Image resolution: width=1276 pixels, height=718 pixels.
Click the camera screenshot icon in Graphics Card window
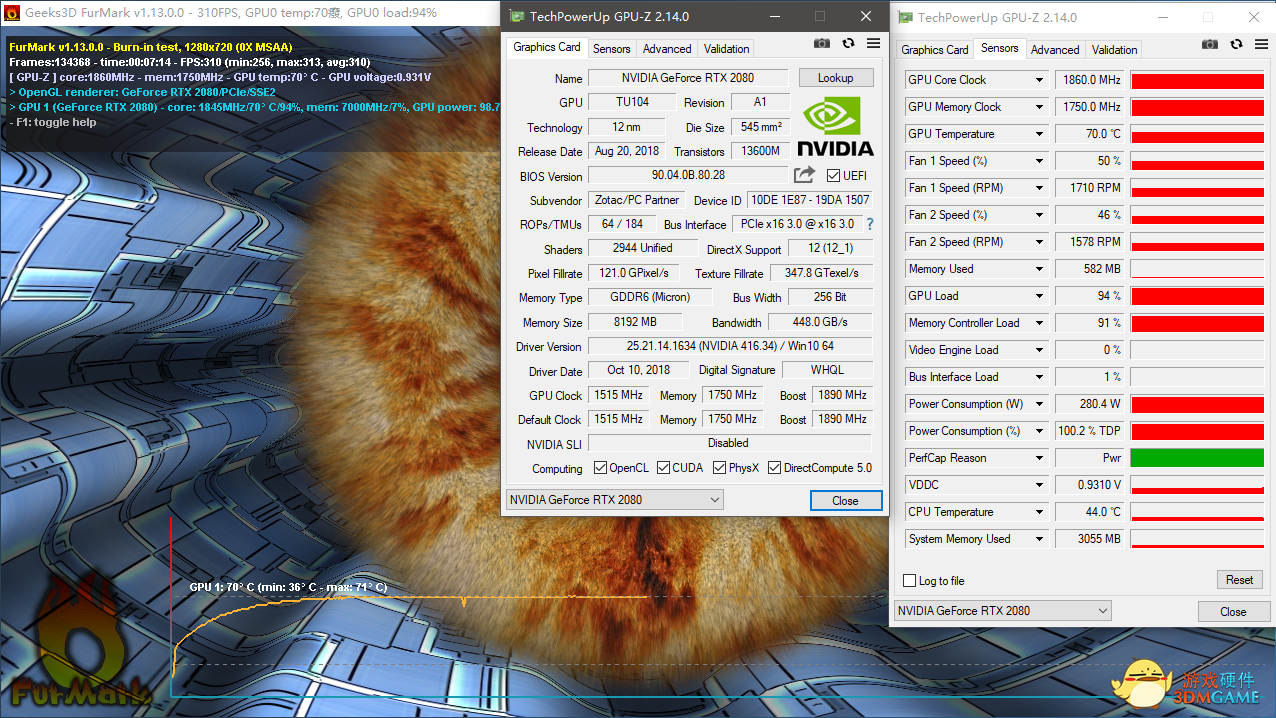(x=821, y=44)
